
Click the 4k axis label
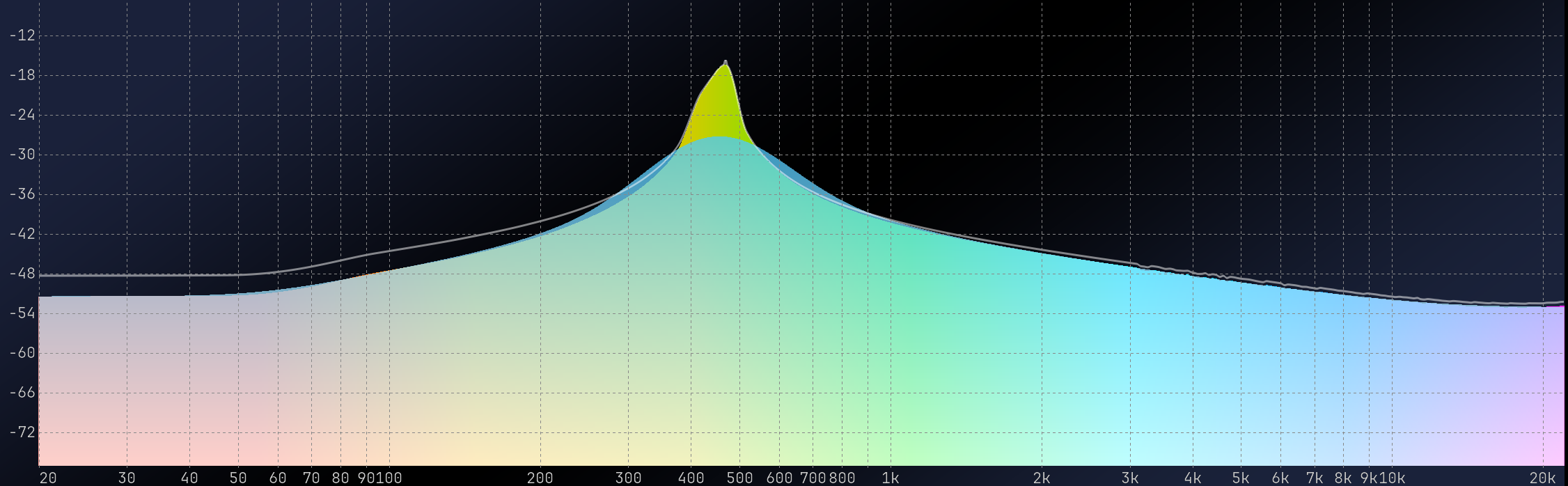coord(1193,478)
